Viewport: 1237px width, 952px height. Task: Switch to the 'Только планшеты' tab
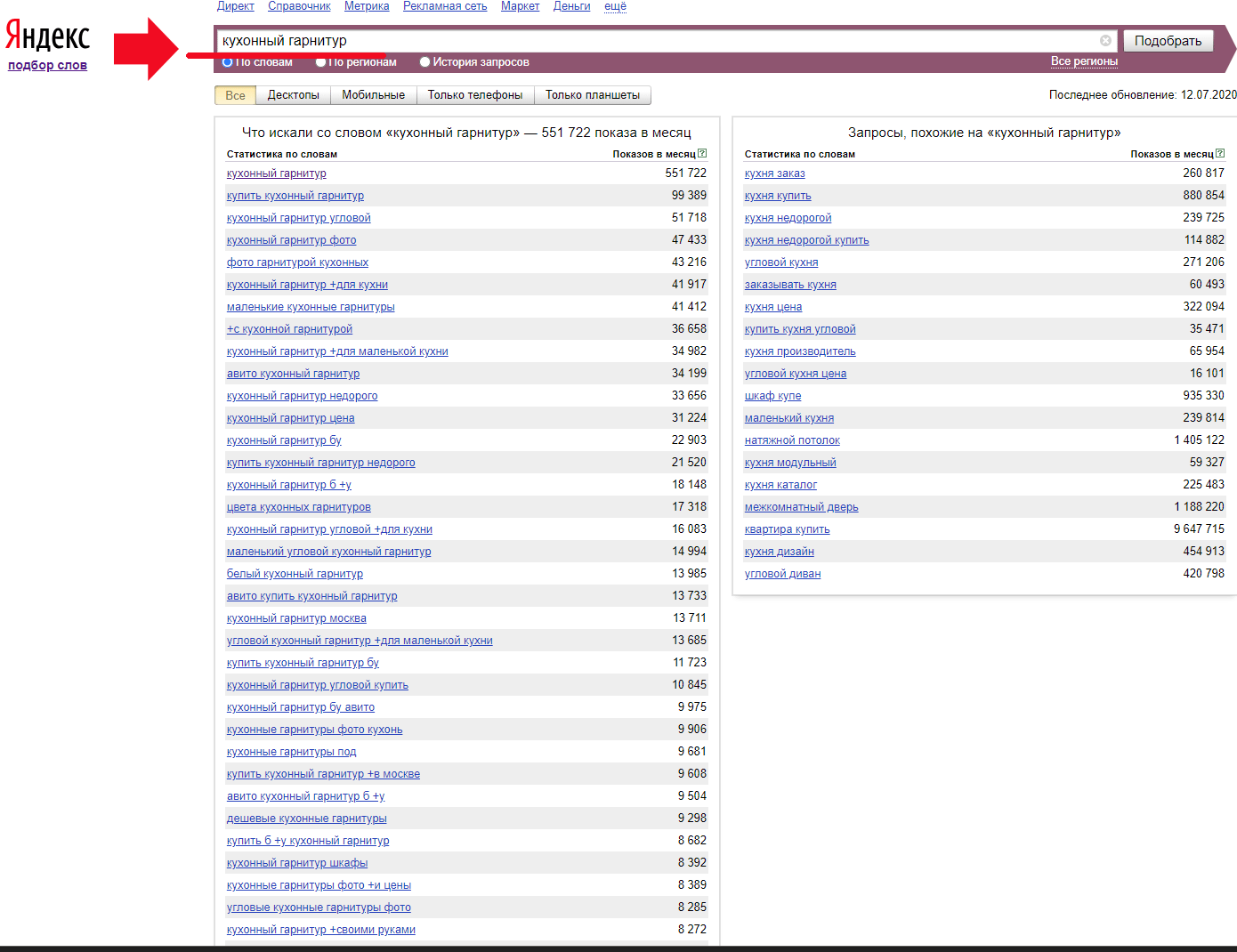593,95
